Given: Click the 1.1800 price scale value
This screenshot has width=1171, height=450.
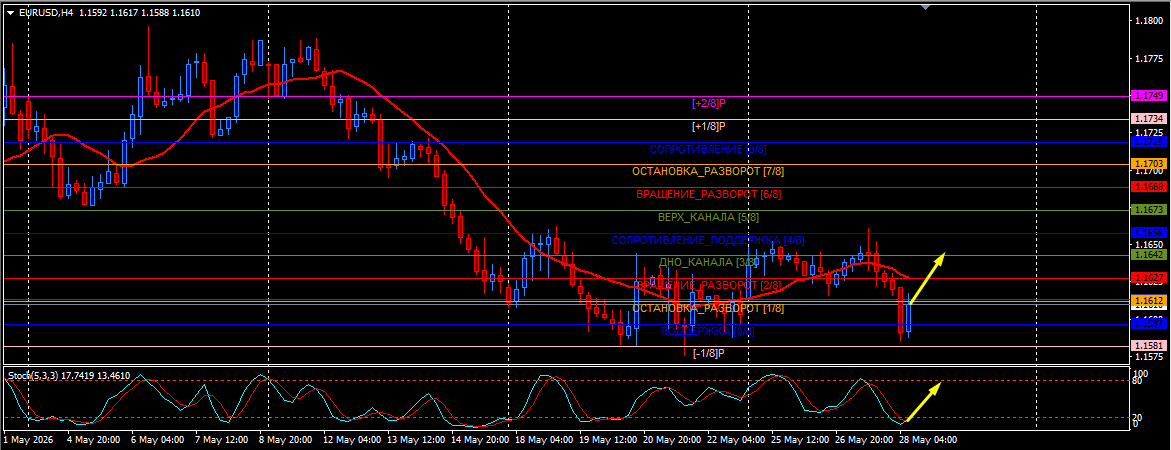Looking at the screenshot, I should click(x=1149, y=22).
